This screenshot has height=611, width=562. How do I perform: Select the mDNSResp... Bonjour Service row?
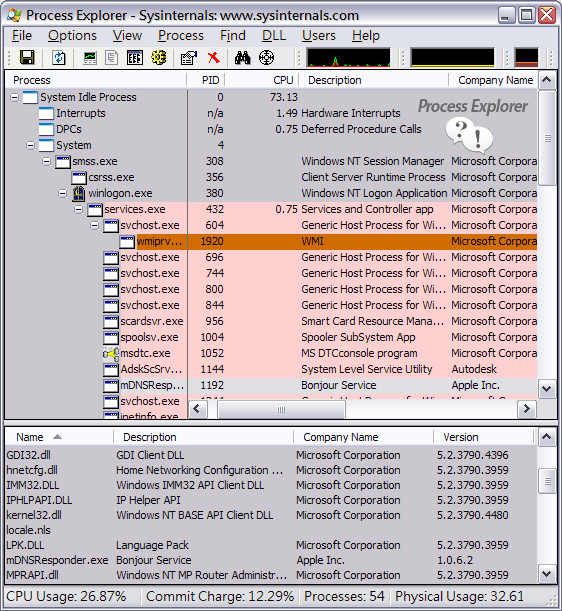pyautogui.click(x=271, y=385)
